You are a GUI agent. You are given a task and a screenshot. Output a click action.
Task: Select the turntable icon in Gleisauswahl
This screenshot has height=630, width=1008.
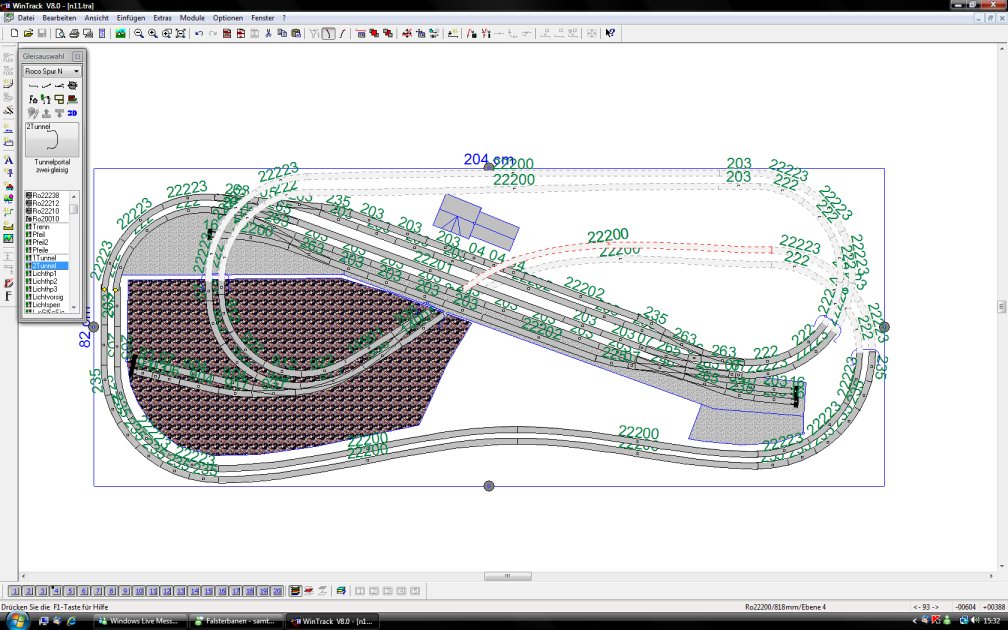click(72, 86)
